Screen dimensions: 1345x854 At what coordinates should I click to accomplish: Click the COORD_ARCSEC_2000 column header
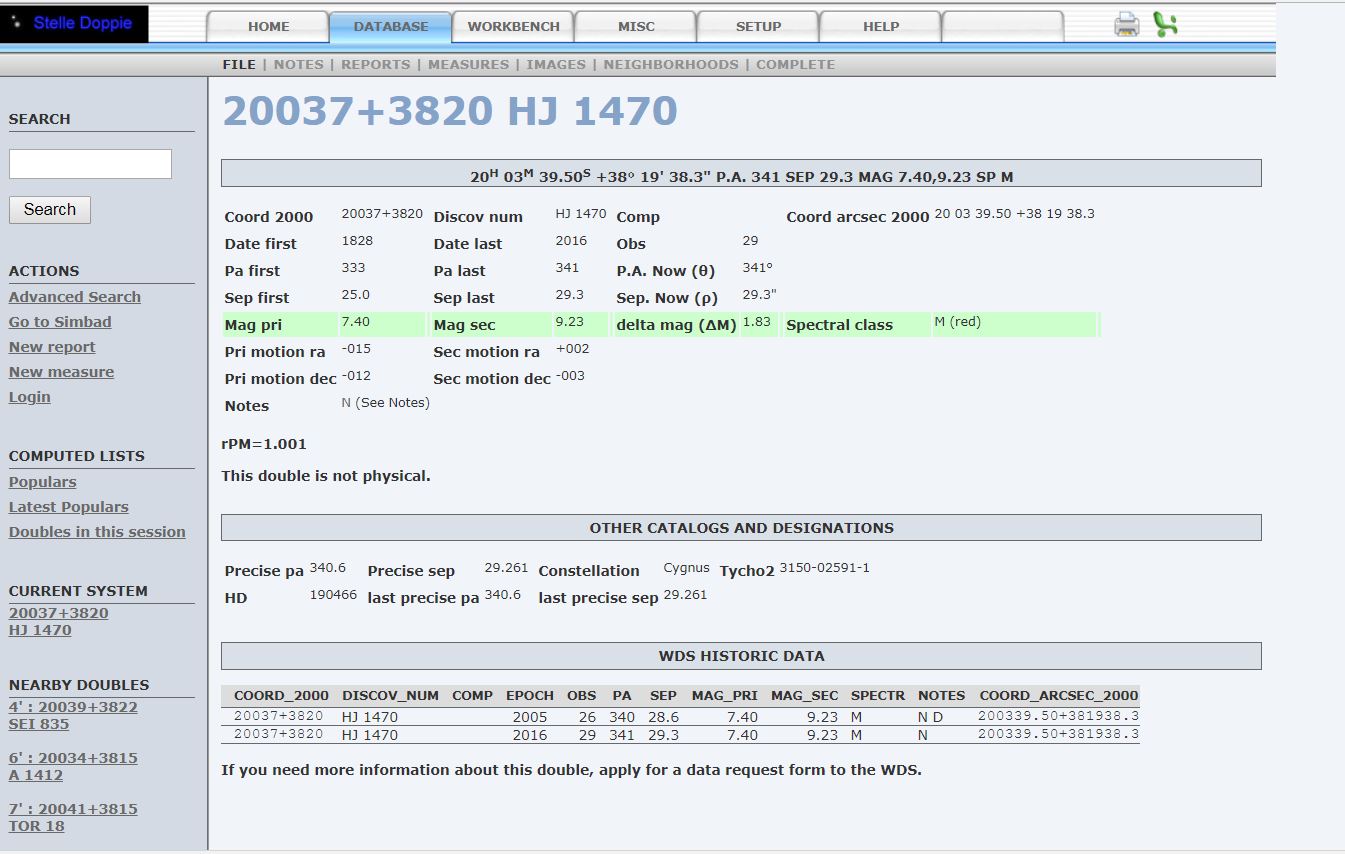click(x=1059, y=695)
